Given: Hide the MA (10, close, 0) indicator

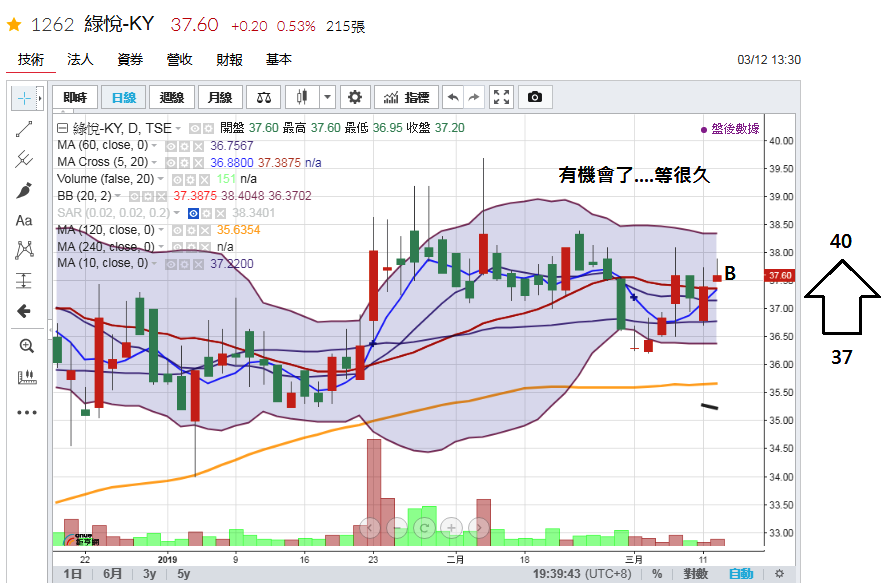Looking at the screenshot, I should pos(170,264).
